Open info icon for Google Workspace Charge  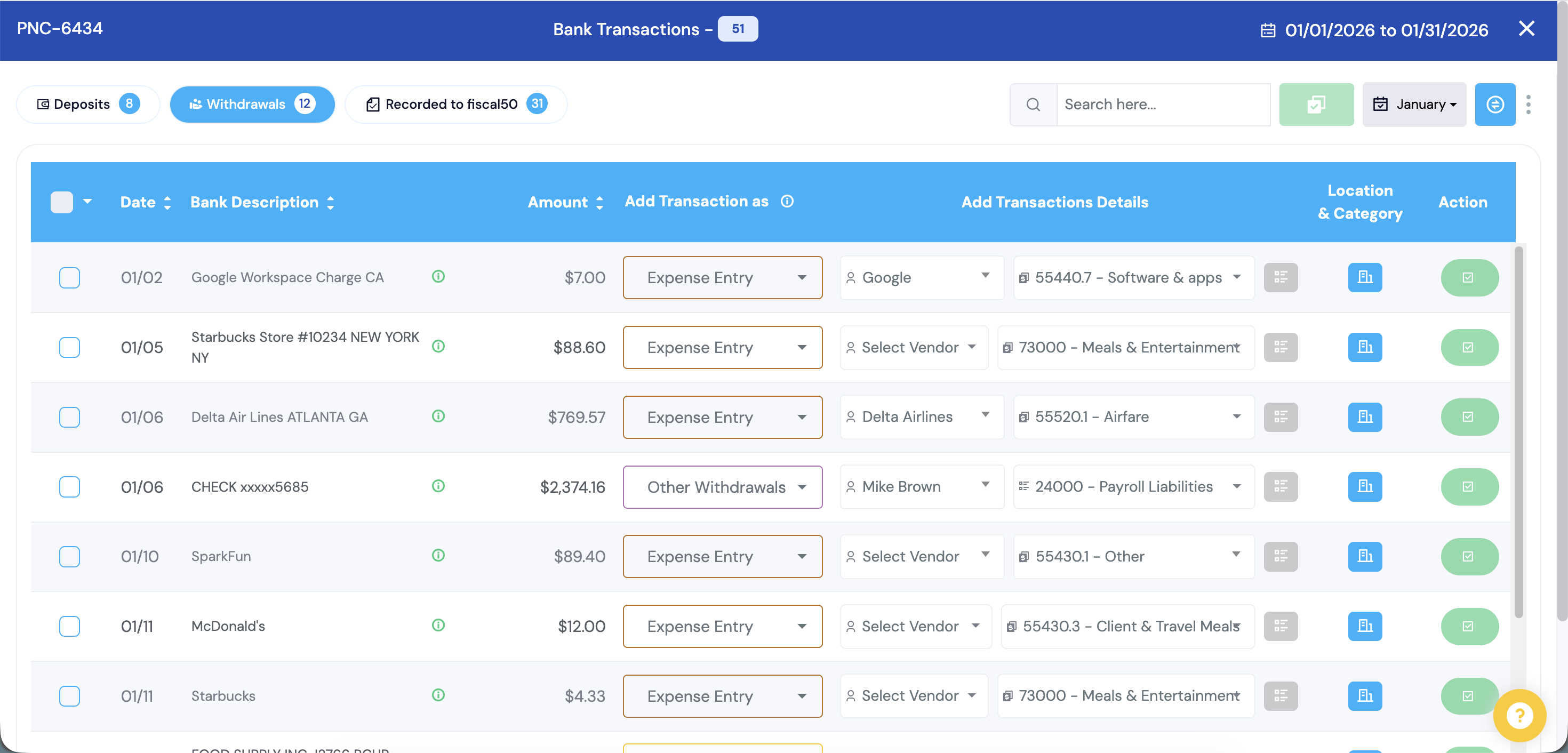point(438,276)
